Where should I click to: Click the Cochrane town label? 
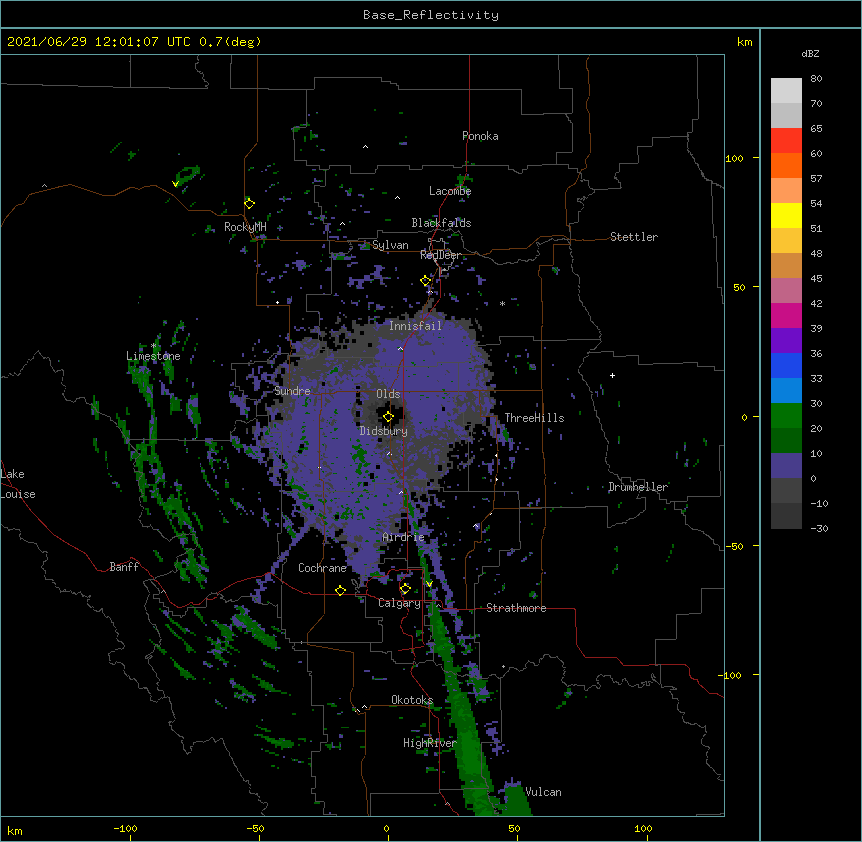[x=322, y=568]
